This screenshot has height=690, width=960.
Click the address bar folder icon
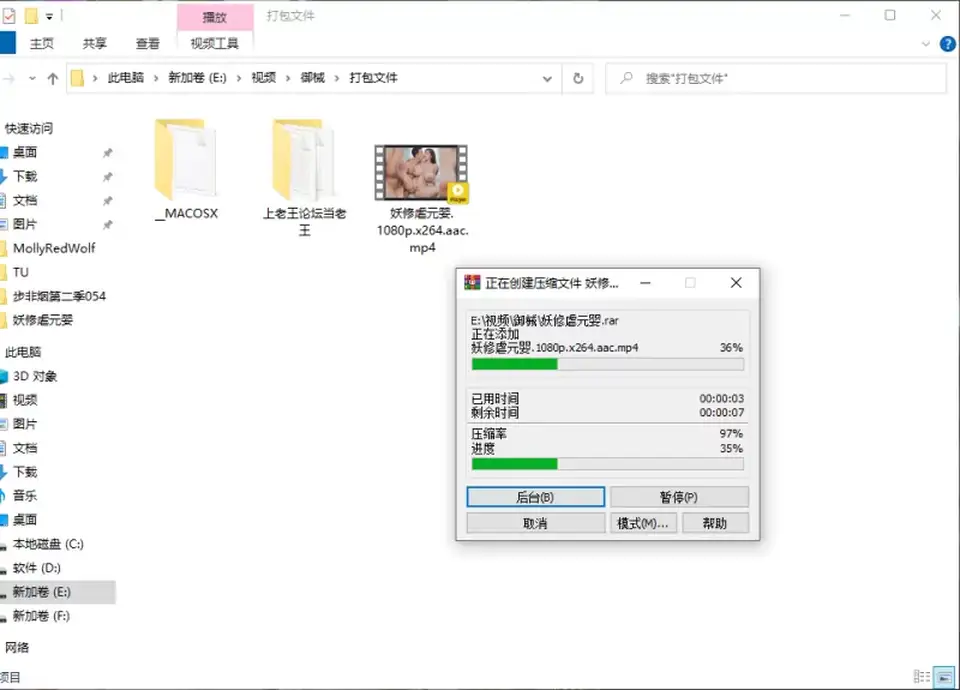(77, 78)
